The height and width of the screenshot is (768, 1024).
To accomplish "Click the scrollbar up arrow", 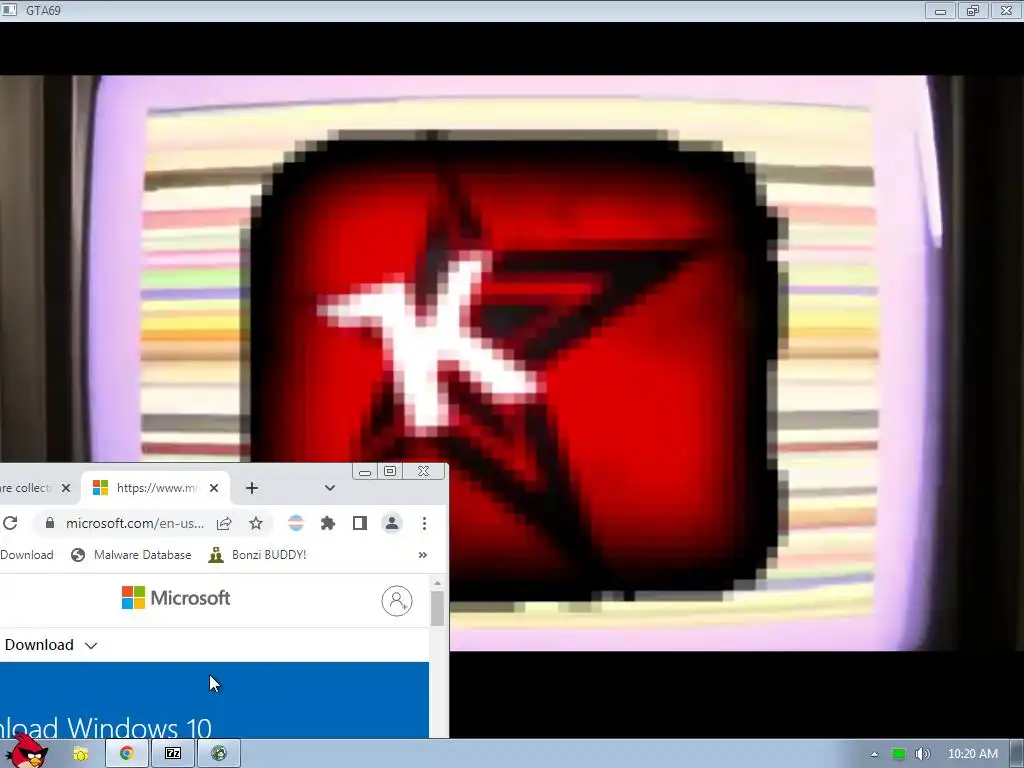I will click(437, 583).
